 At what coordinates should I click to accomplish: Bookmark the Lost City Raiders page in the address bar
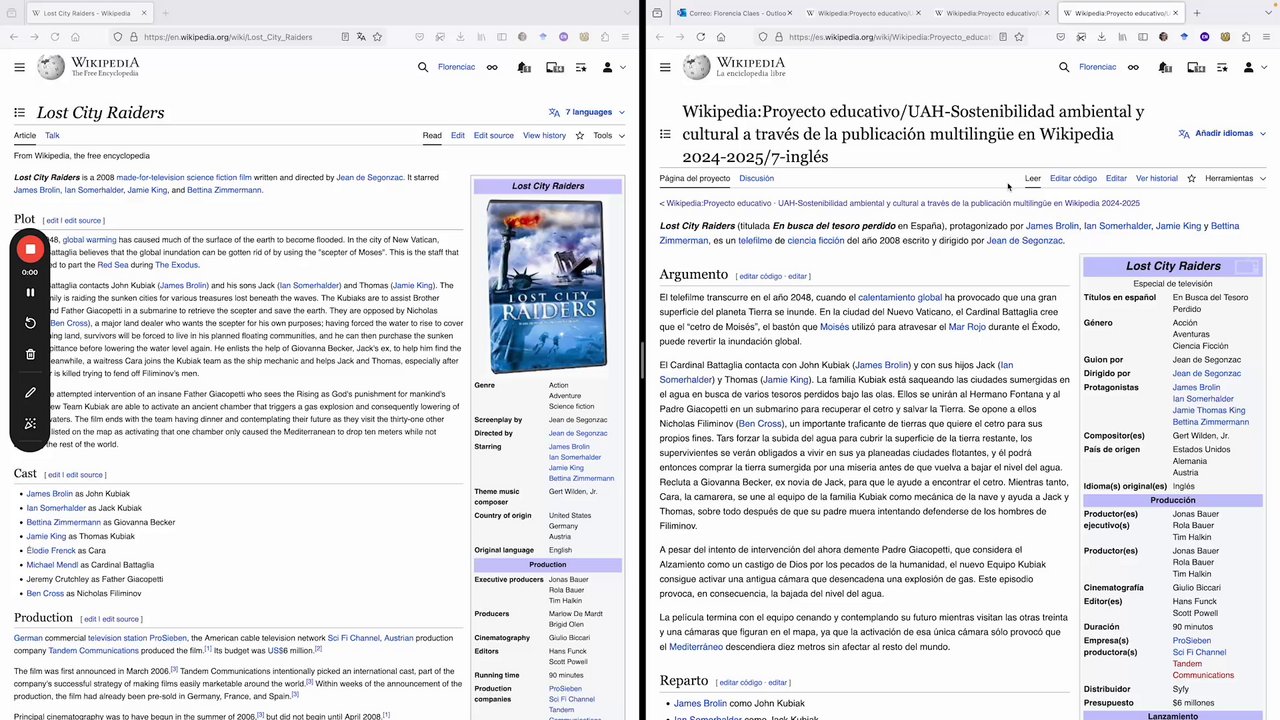(x=377, y=37)
